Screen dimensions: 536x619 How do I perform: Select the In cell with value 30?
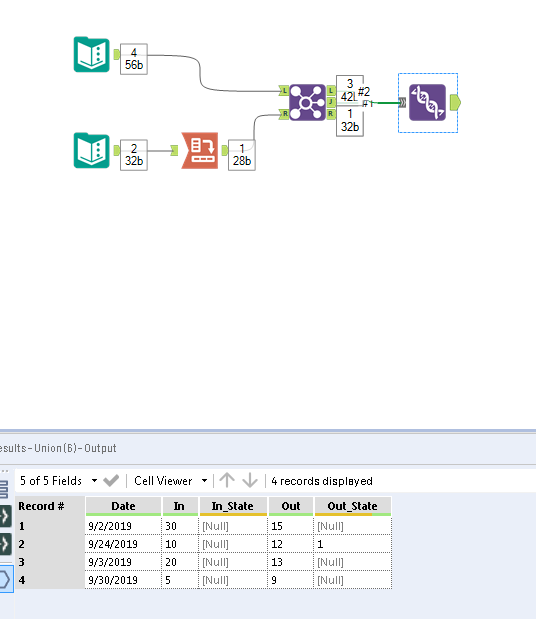(180, 526)
